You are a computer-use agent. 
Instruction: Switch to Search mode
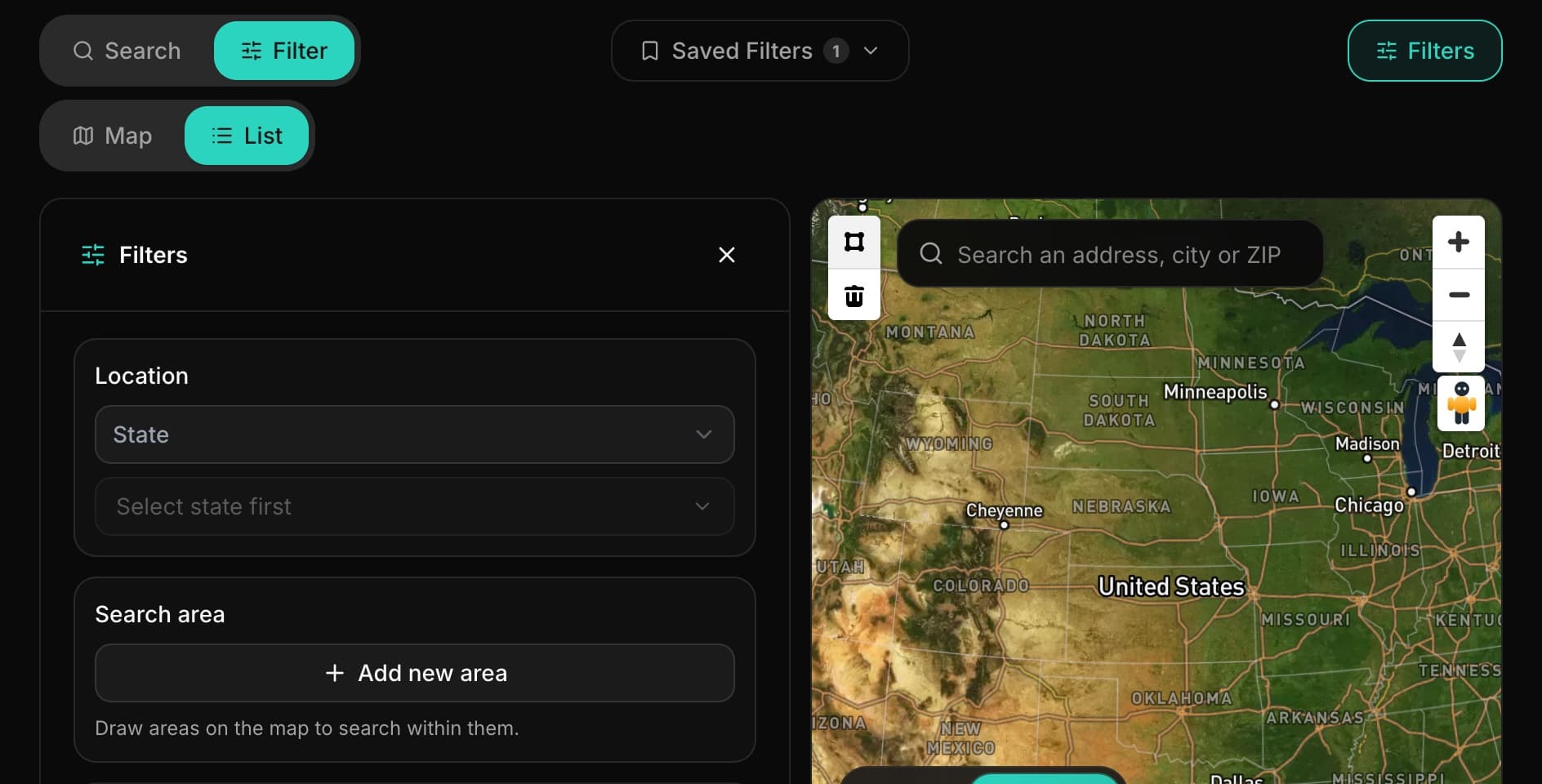[x=127, y=51]
